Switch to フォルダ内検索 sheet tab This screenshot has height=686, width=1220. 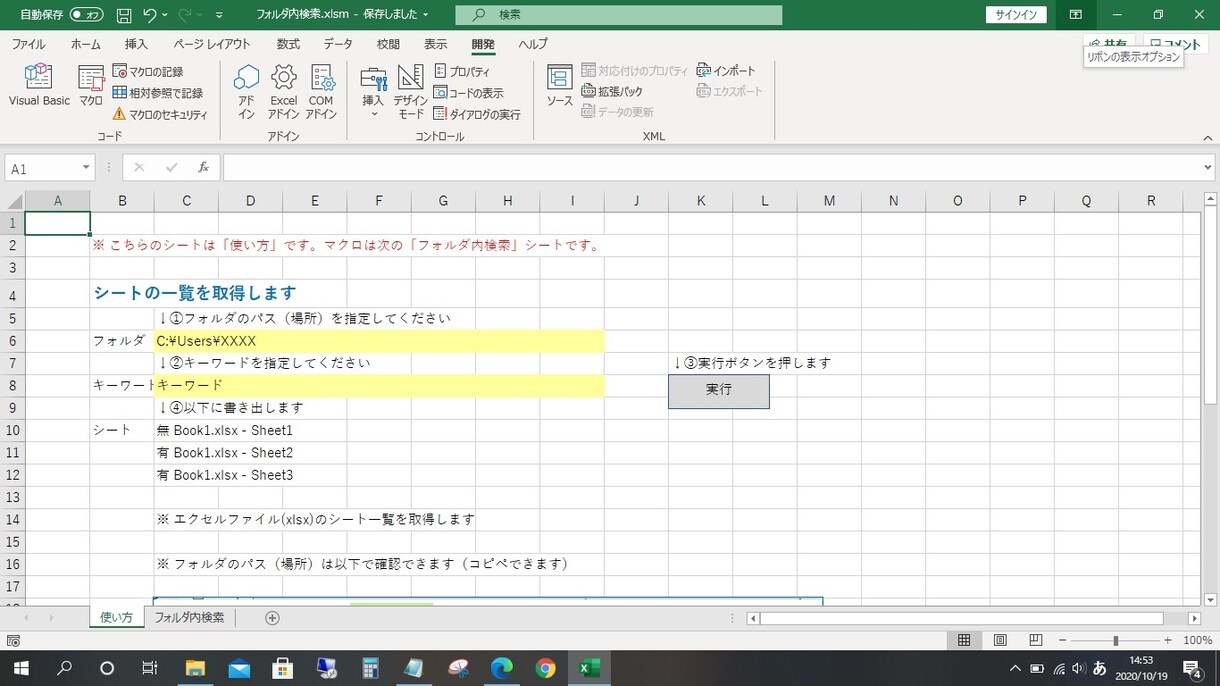click(189, 618)
